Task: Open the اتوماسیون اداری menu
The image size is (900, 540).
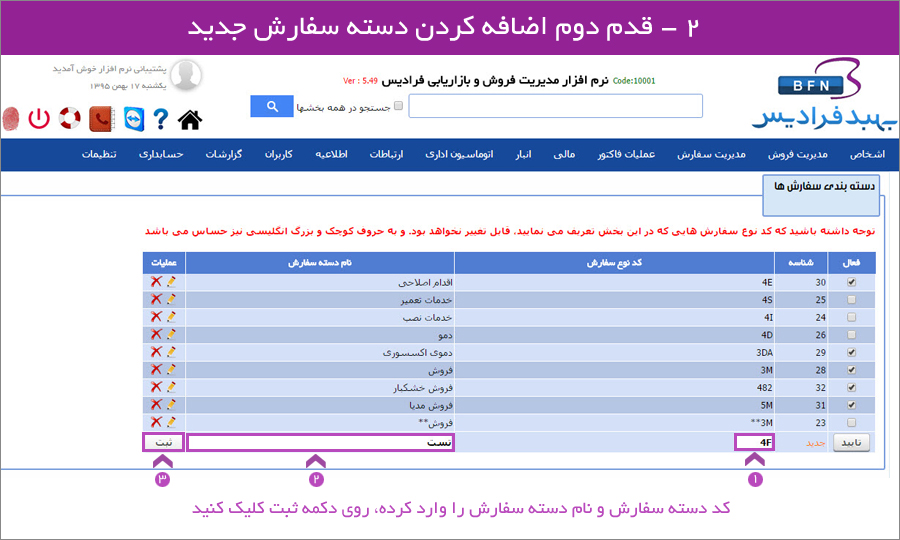Action: click(459, 154)
